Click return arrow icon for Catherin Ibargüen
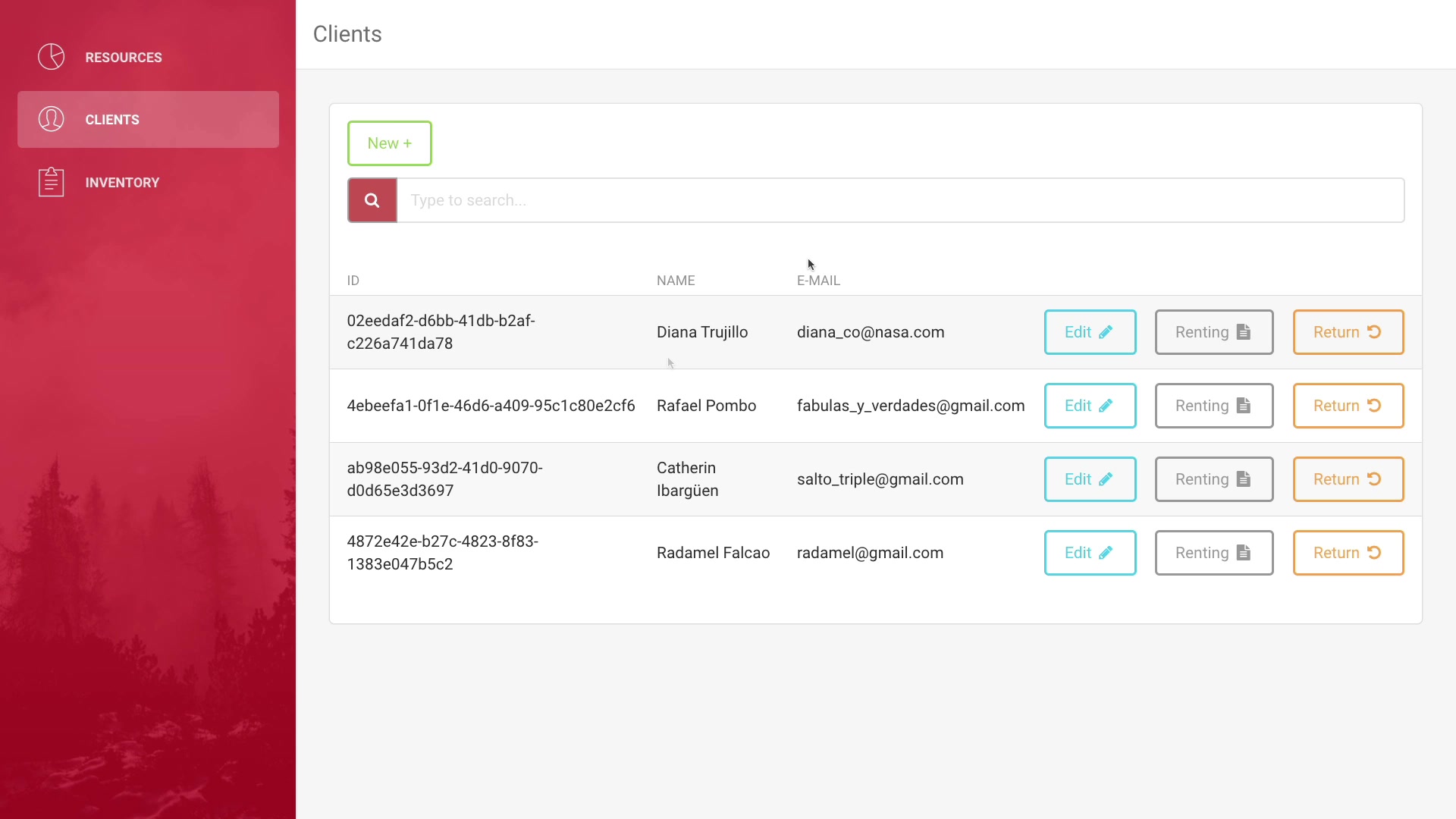The width and height of the screenshot is (1456, 819). pyautogui.click(x=1373, y=479)
